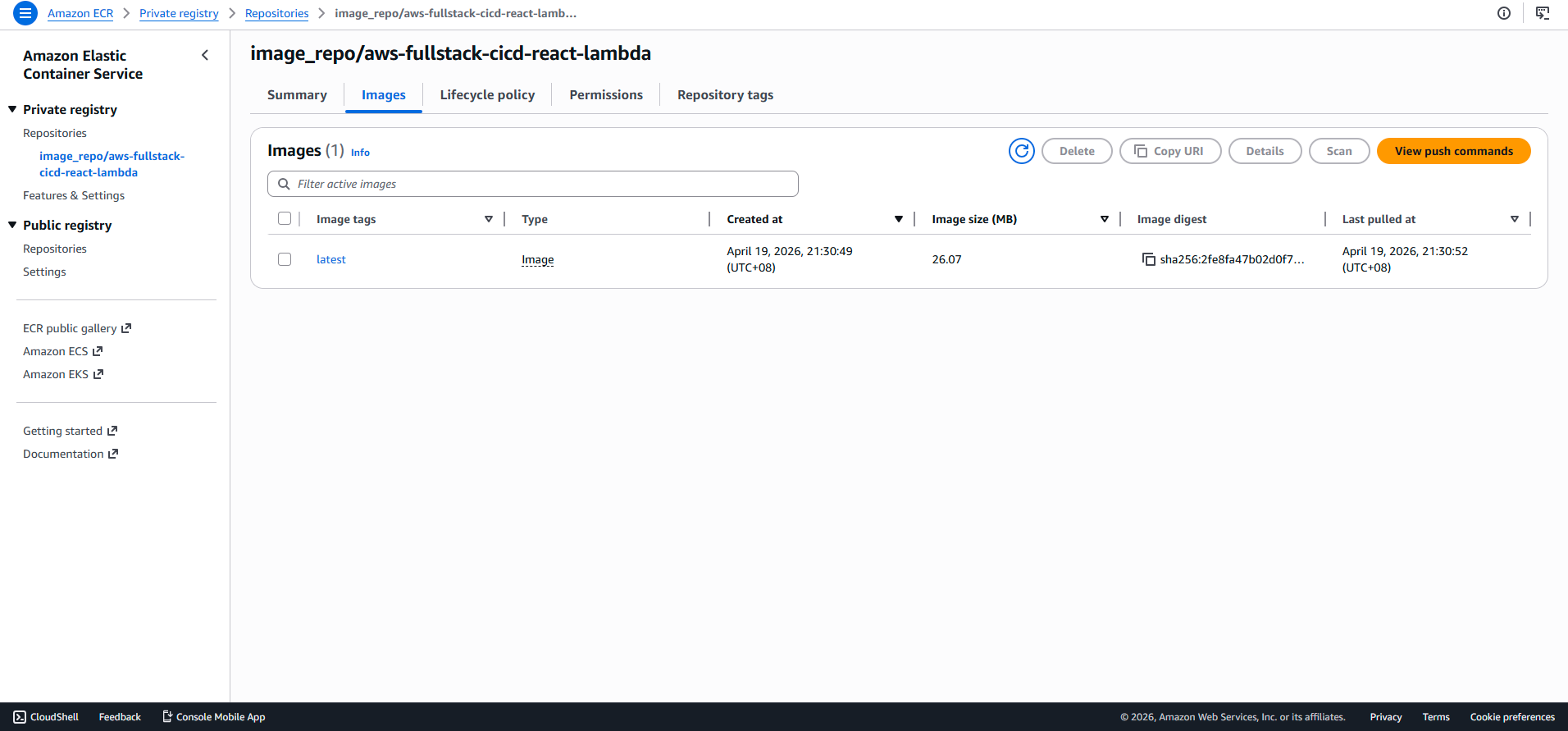Collapse the Public registry section
Viewport: 1568px width, 731px height.
(12, 225)
